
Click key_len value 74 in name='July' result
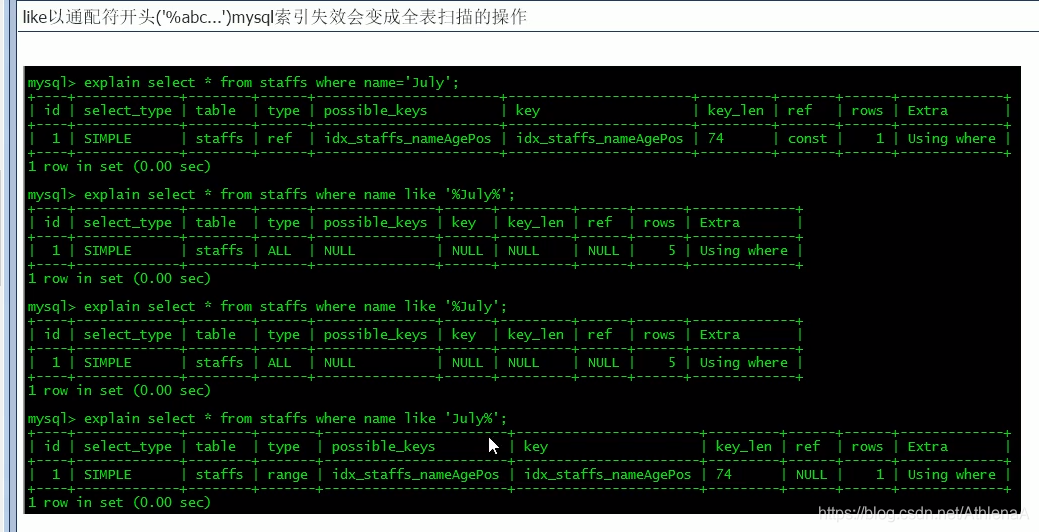[716, 138]
